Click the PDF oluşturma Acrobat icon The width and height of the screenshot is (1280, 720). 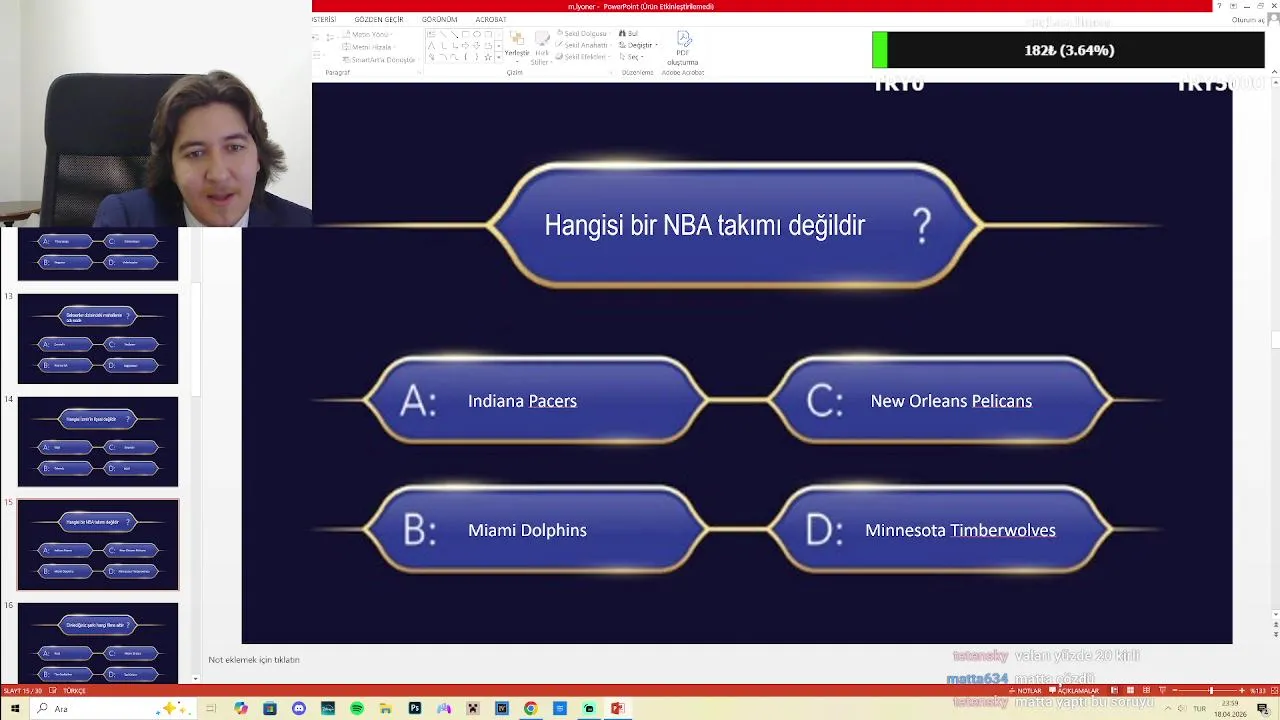(x=683, y=49)
